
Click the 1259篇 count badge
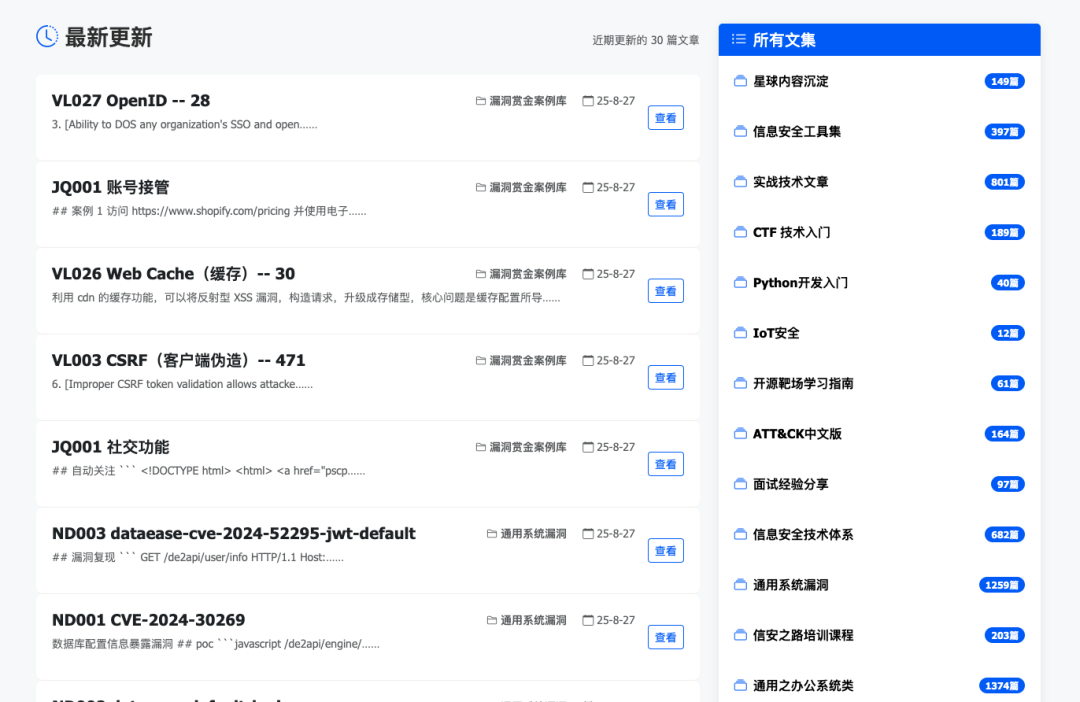(x=1001, y=585)
